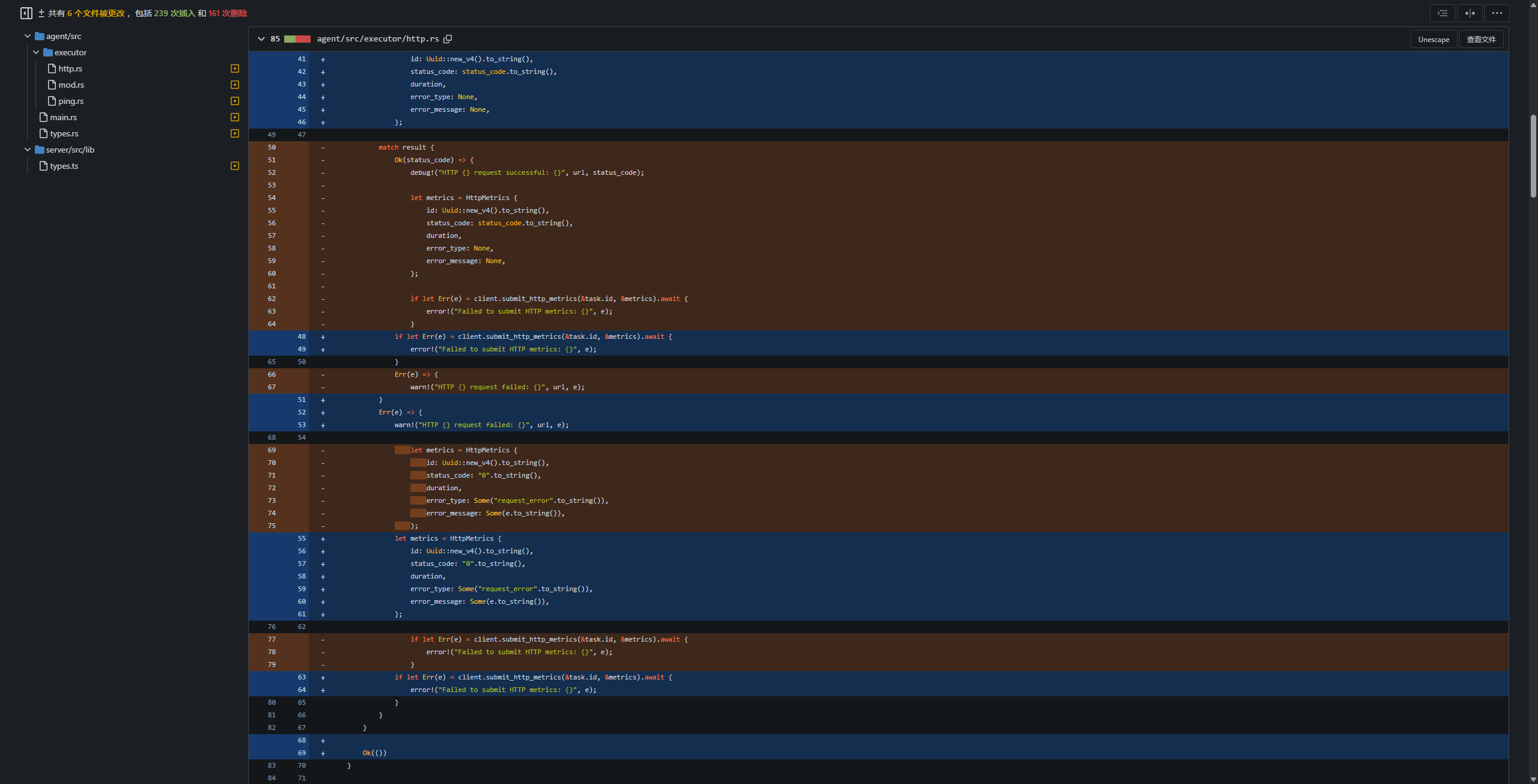1538x784 pixels.
Task: Collapse the server/src/lib folder
Action: [28, 150]
